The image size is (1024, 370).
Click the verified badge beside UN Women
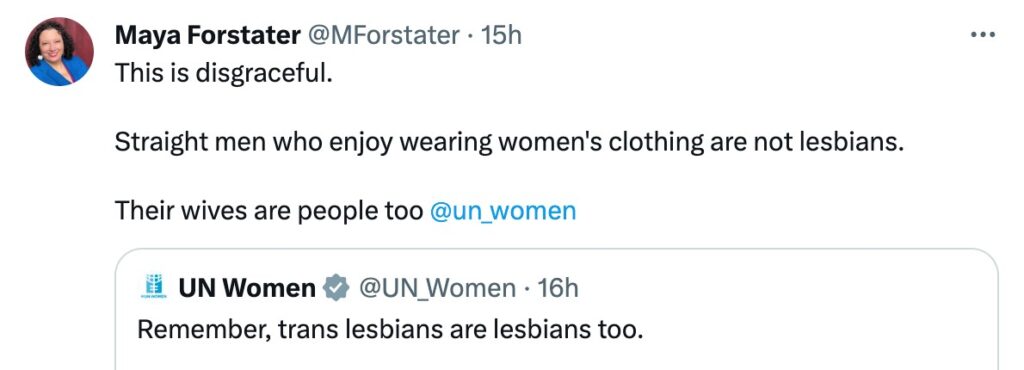pos(336,288)
